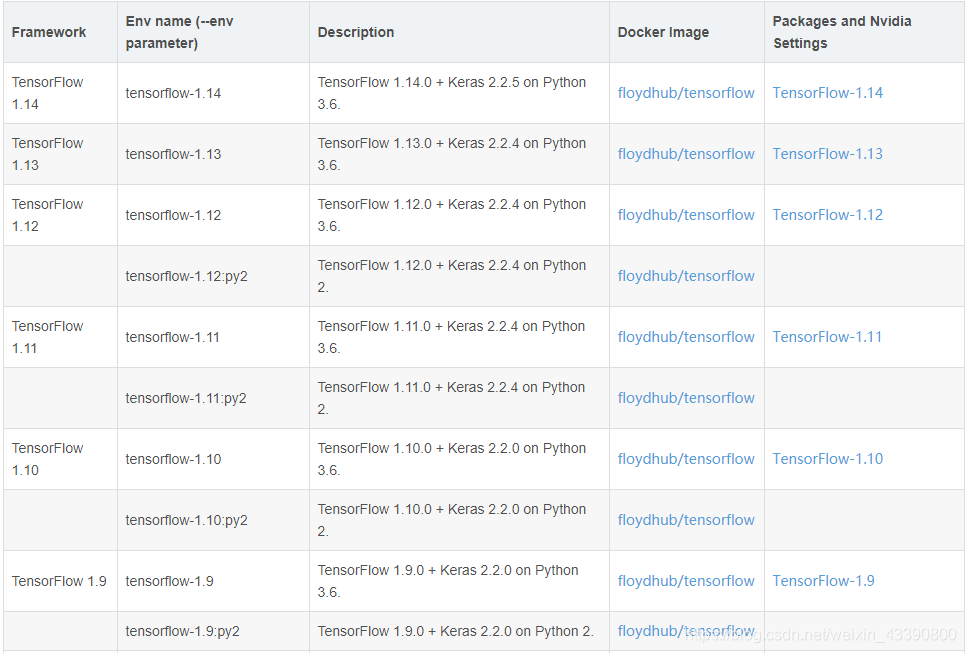This screenshot has width=966, height=653.
Task: Click description 'TensorFlow 1.12.0 + Keras 2.2.4 on Python 2'
Action: [x=452, y=276]
